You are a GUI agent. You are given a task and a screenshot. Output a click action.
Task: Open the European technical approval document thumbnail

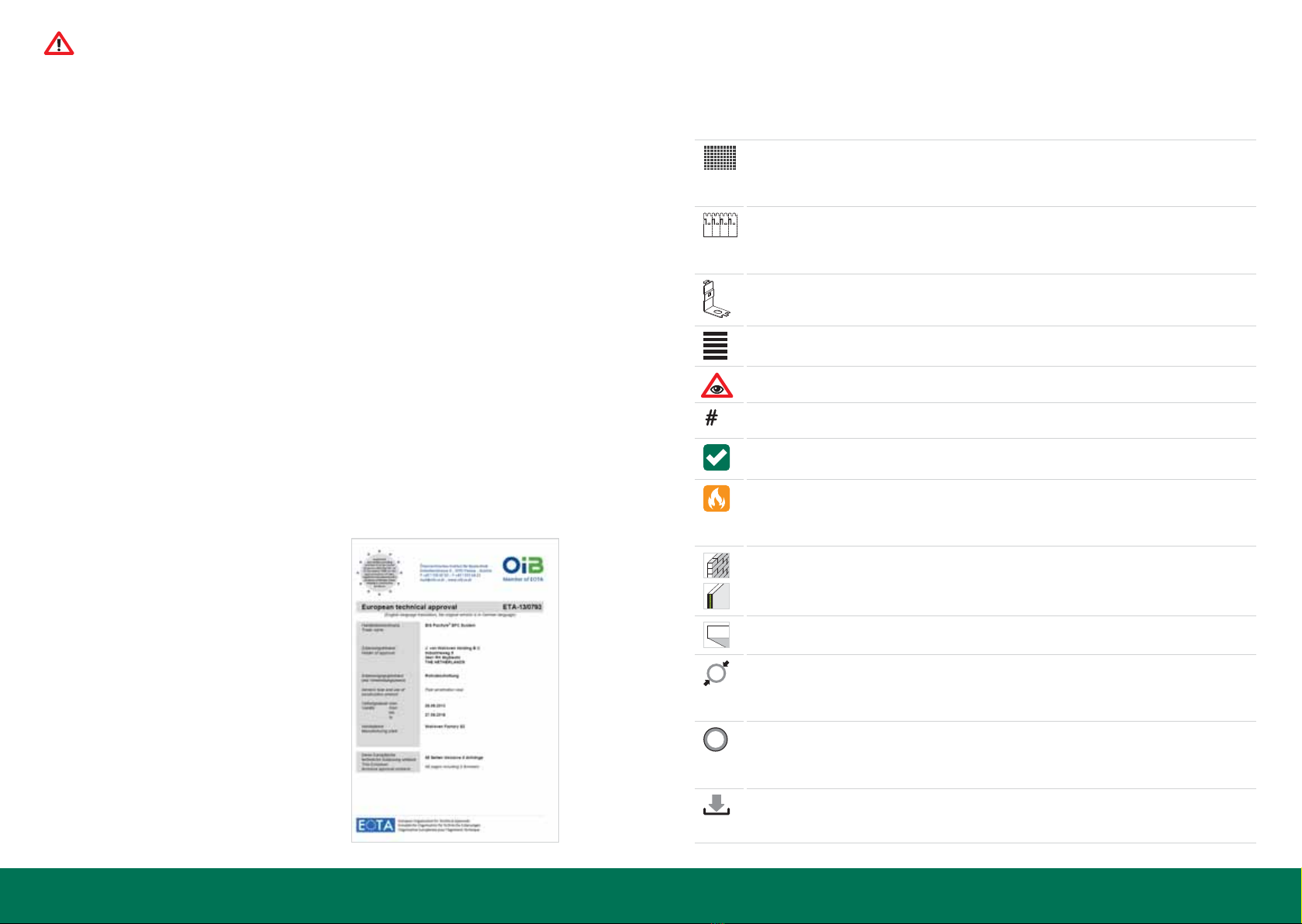tap(455, 690)
